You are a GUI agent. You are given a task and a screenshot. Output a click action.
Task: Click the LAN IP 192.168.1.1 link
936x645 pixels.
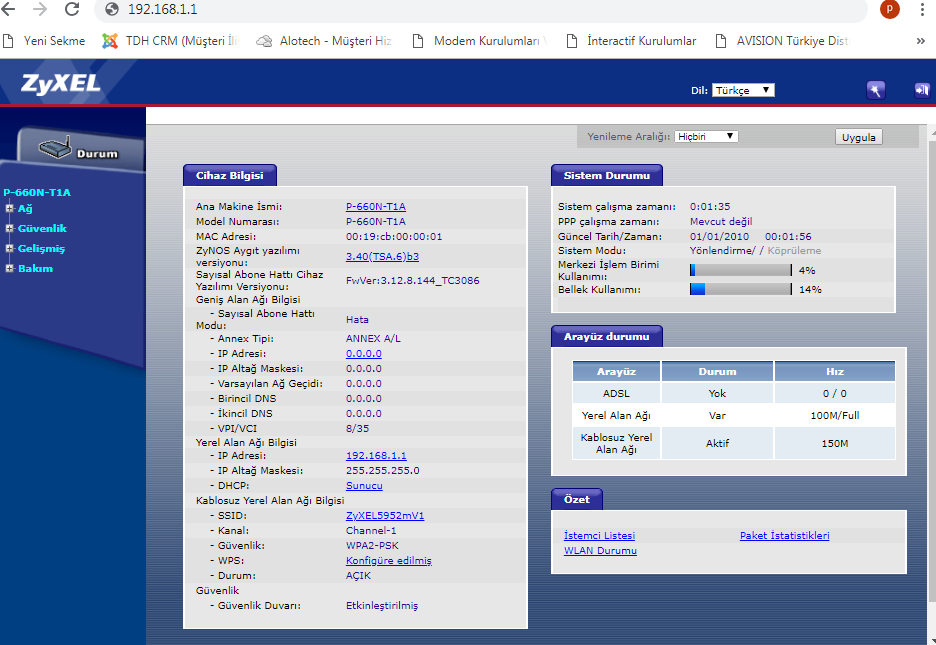click(377, 456)
